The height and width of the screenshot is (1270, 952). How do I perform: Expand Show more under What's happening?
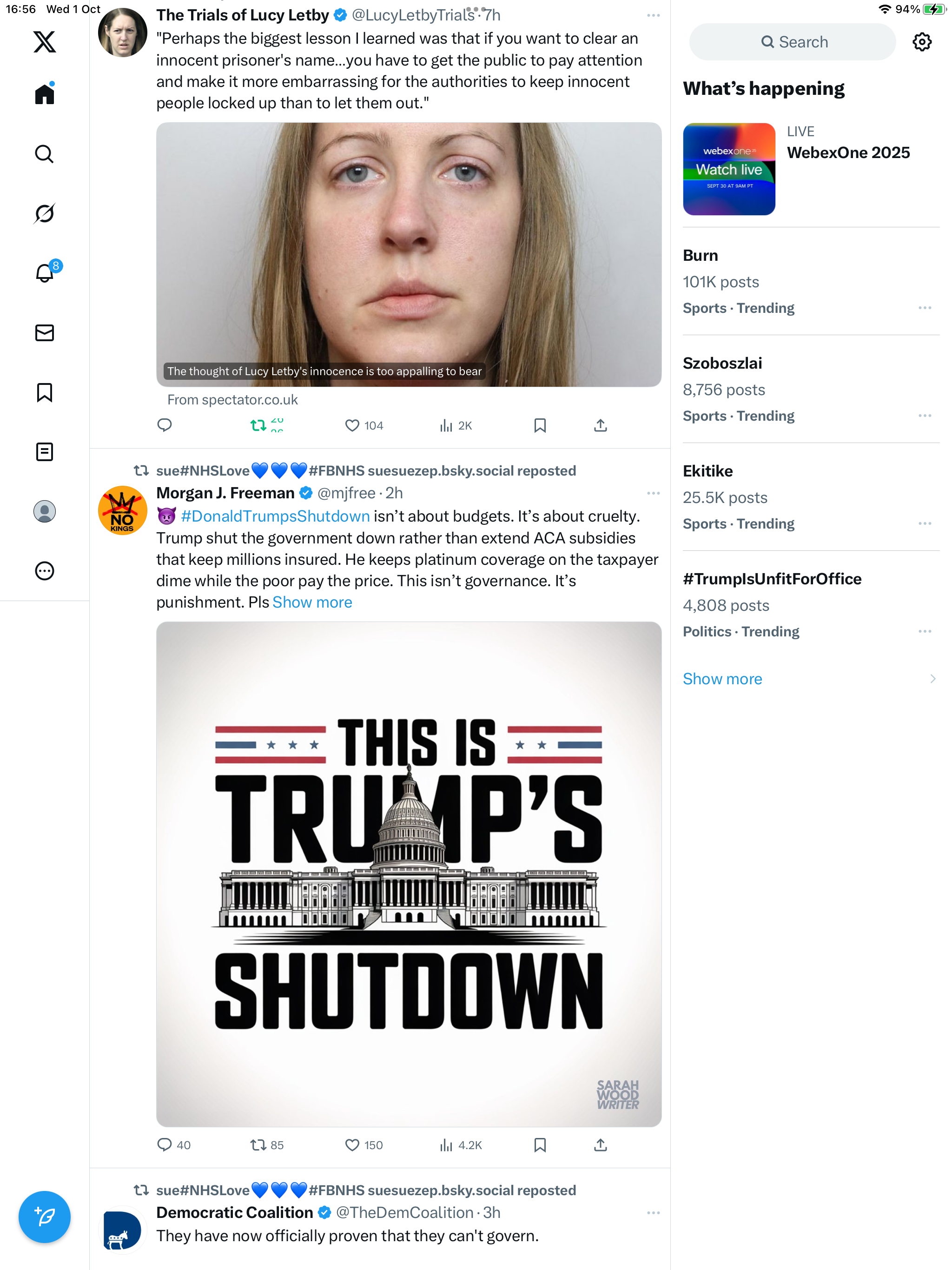pos(722,679)
